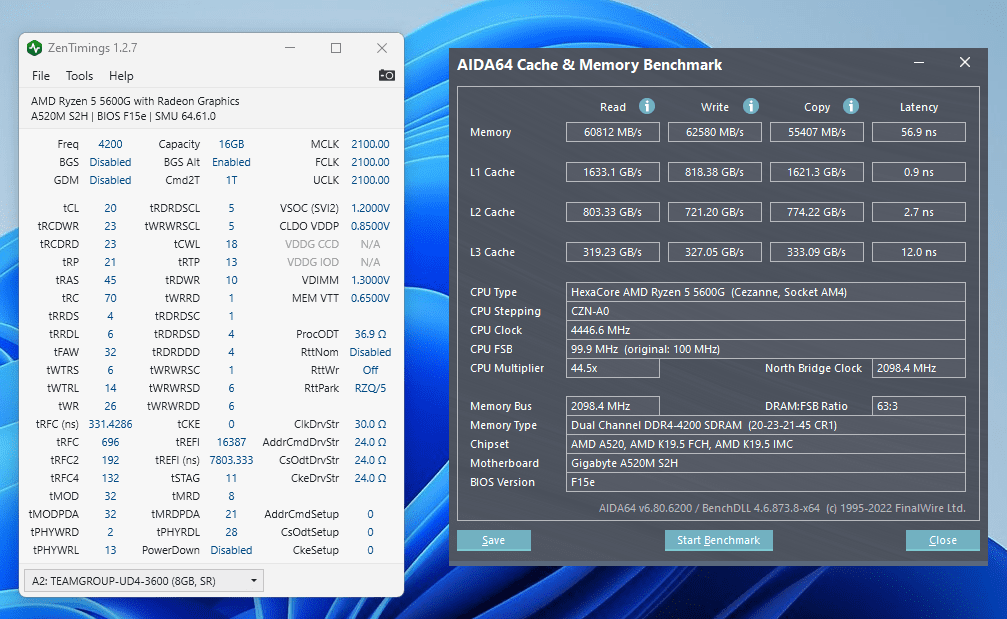This screenshot has height=619, width=1007.
Task: Expand the A2: TEAMGROUP-UD4-3600 module dropdown
Action: click(x=143, y=580)
